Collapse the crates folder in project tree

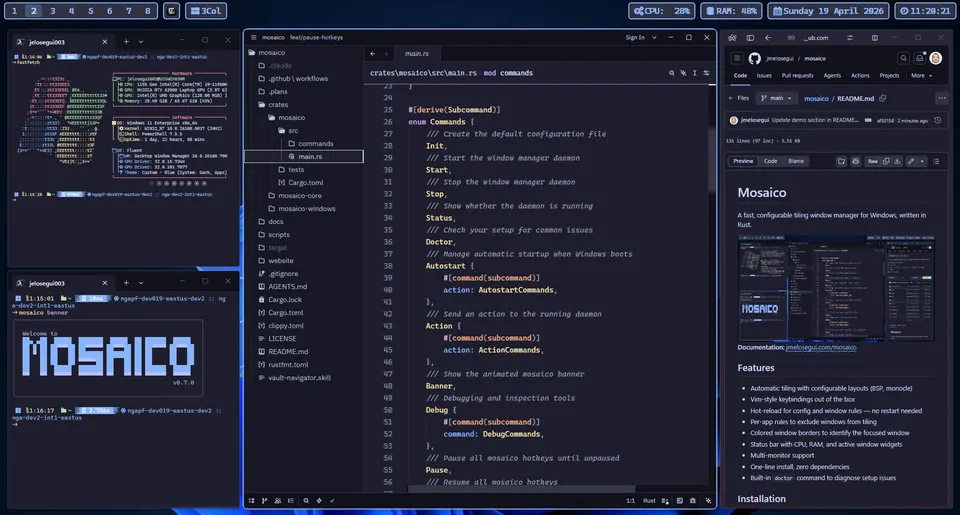(x=273, y=105)
